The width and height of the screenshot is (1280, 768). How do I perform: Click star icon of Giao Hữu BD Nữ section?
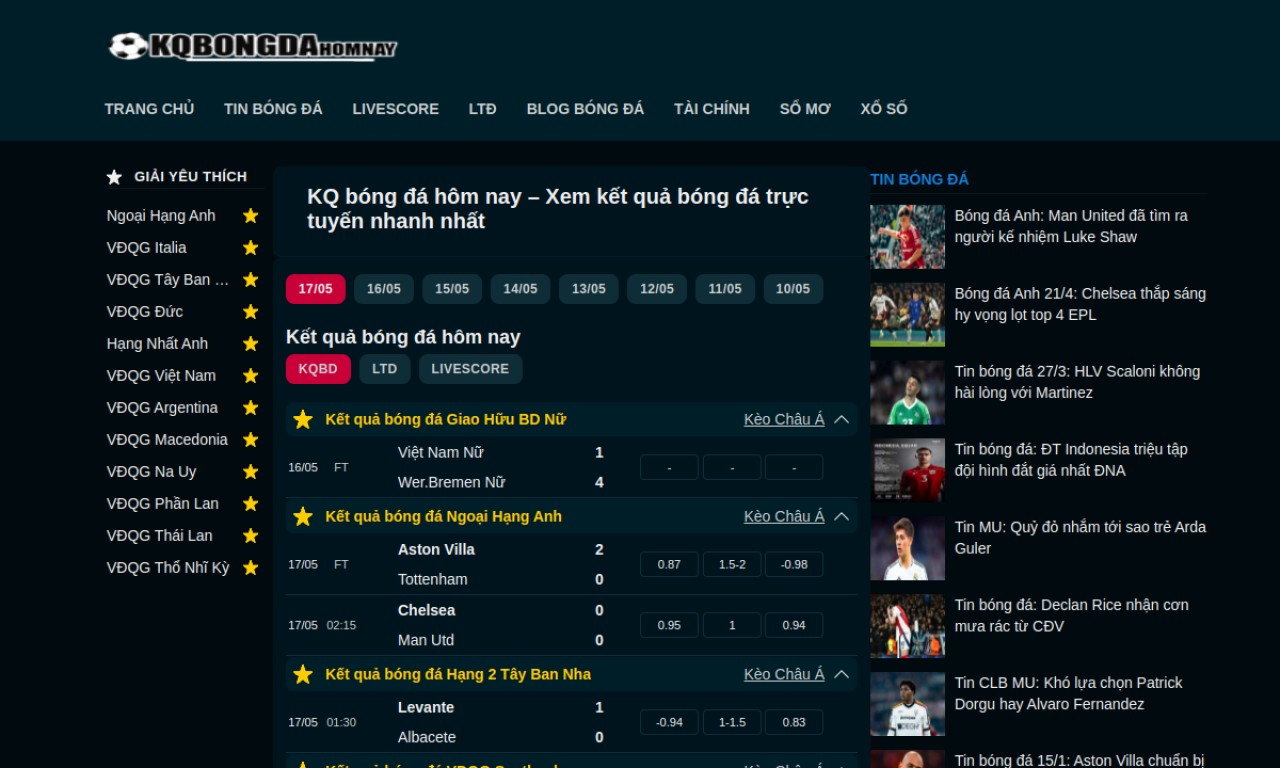click(x=303, y=419)
